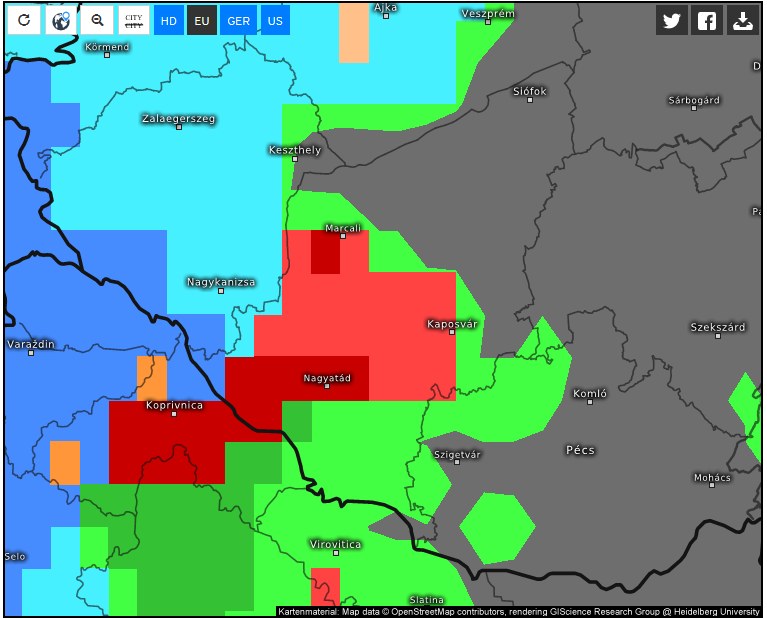Click the peach cell near Ajka
This screenshot has height=618, width=767.
[354, 33]
